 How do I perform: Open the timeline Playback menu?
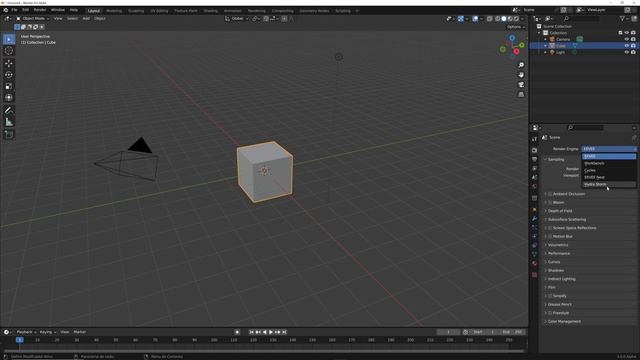pos(26,332)
